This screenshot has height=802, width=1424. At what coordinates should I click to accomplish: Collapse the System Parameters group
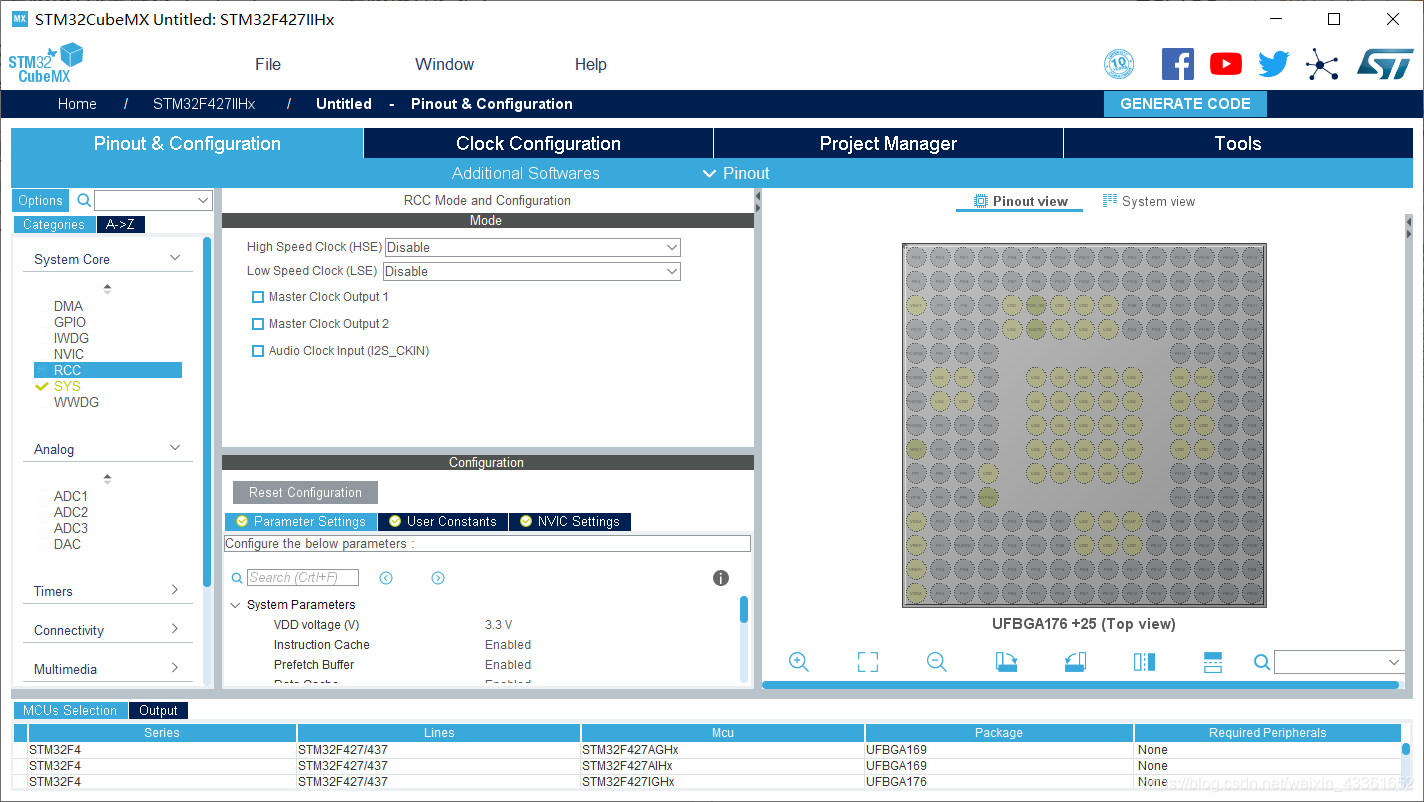[x=236, y=605]
